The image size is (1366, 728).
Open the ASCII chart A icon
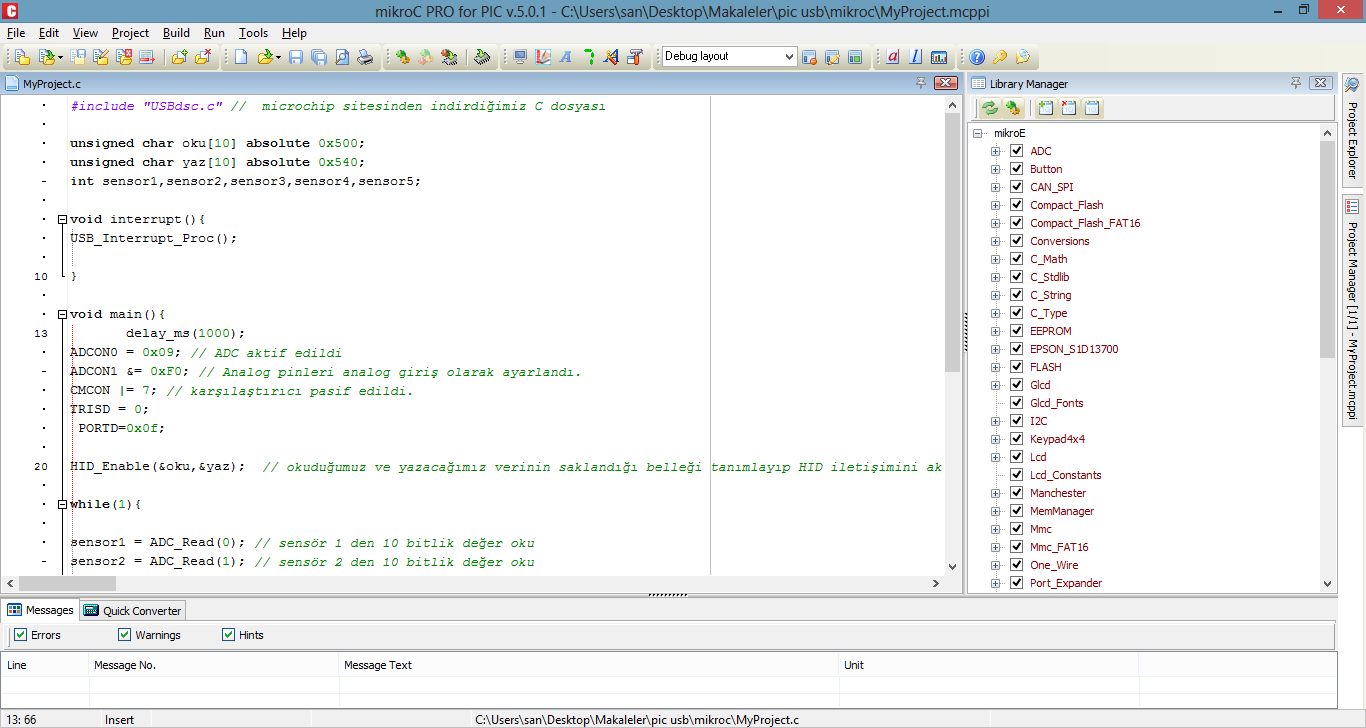tap(565, 57)
